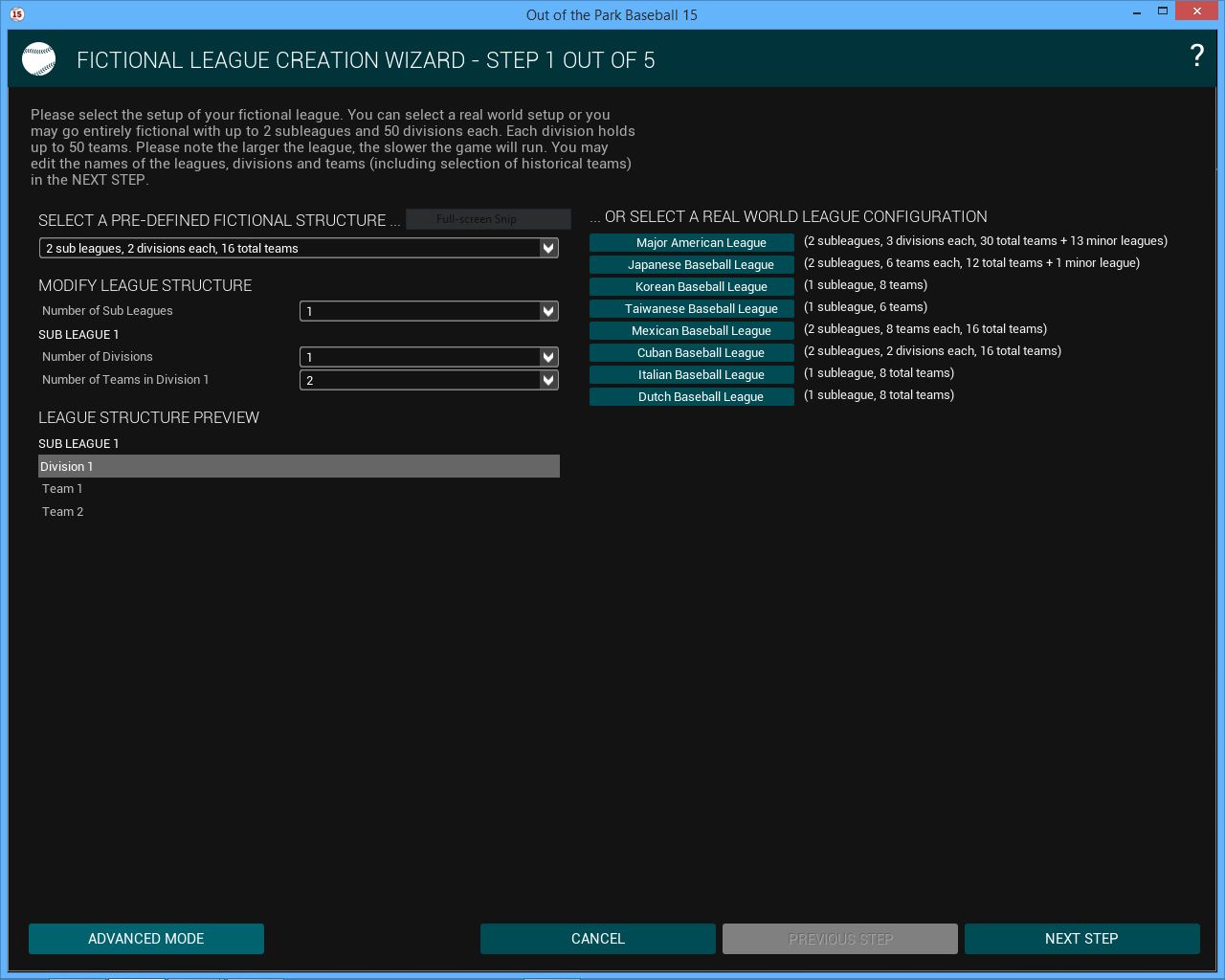Screen dimensions: 1225x980
Task: Switch to Advanced Mode
Action: pos(146,939)
